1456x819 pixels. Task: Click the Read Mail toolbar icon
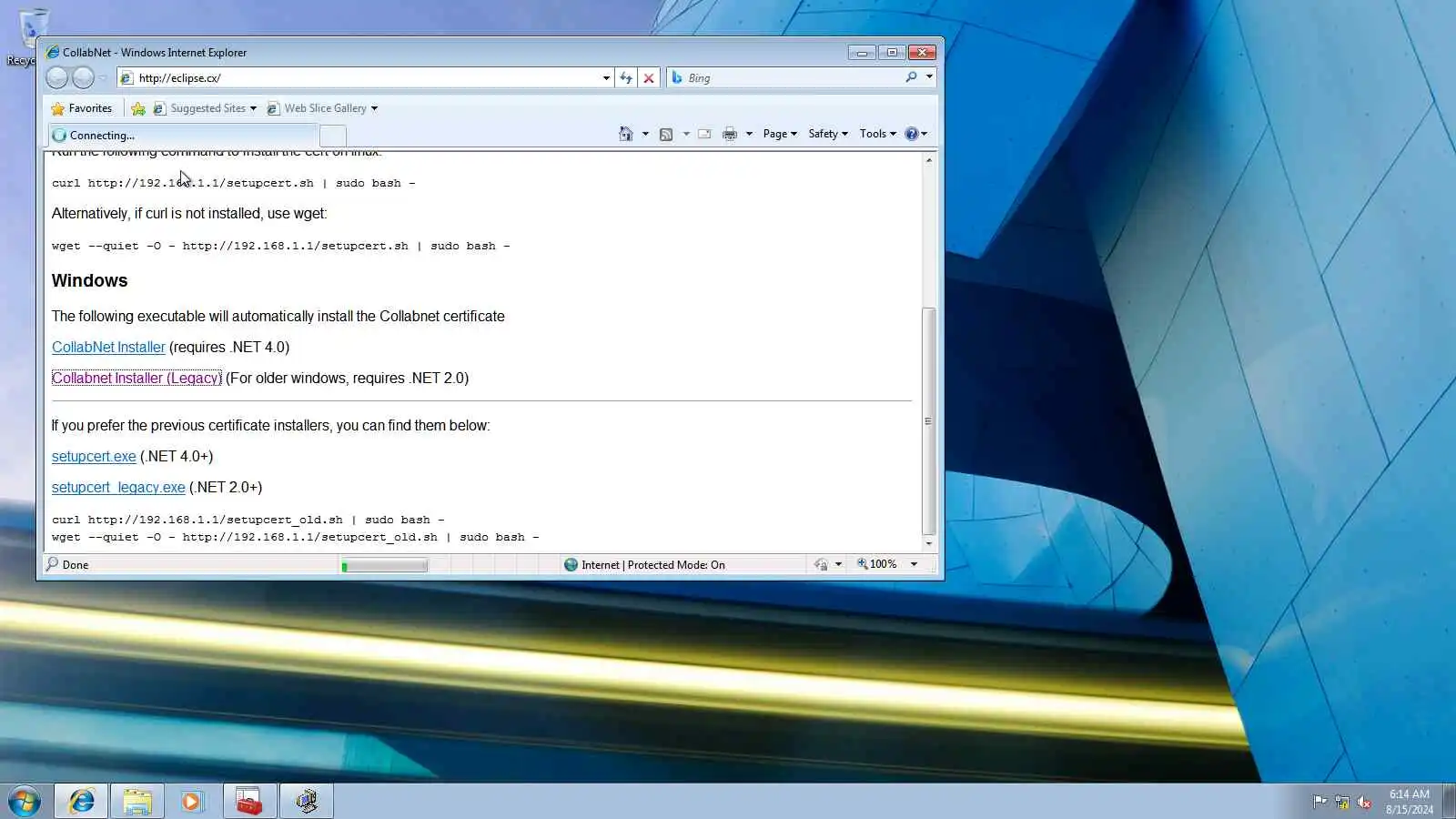(704, 134)
